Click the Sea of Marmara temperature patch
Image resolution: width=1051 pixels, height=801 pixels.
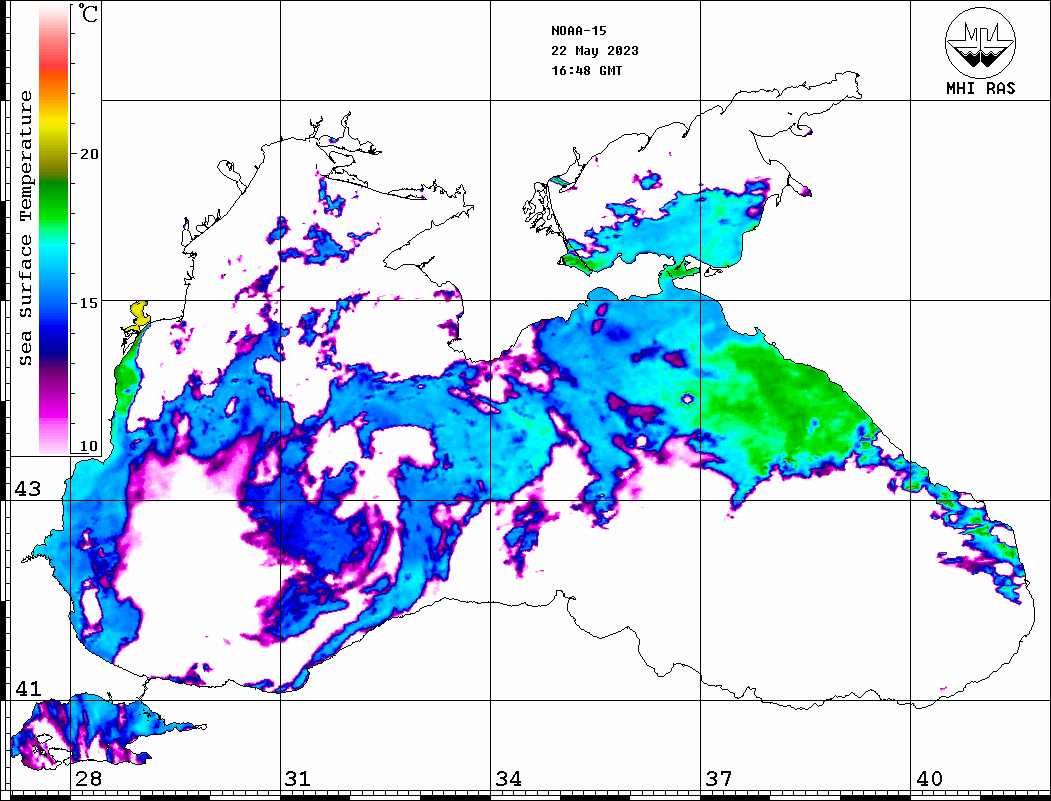(101, 729)
